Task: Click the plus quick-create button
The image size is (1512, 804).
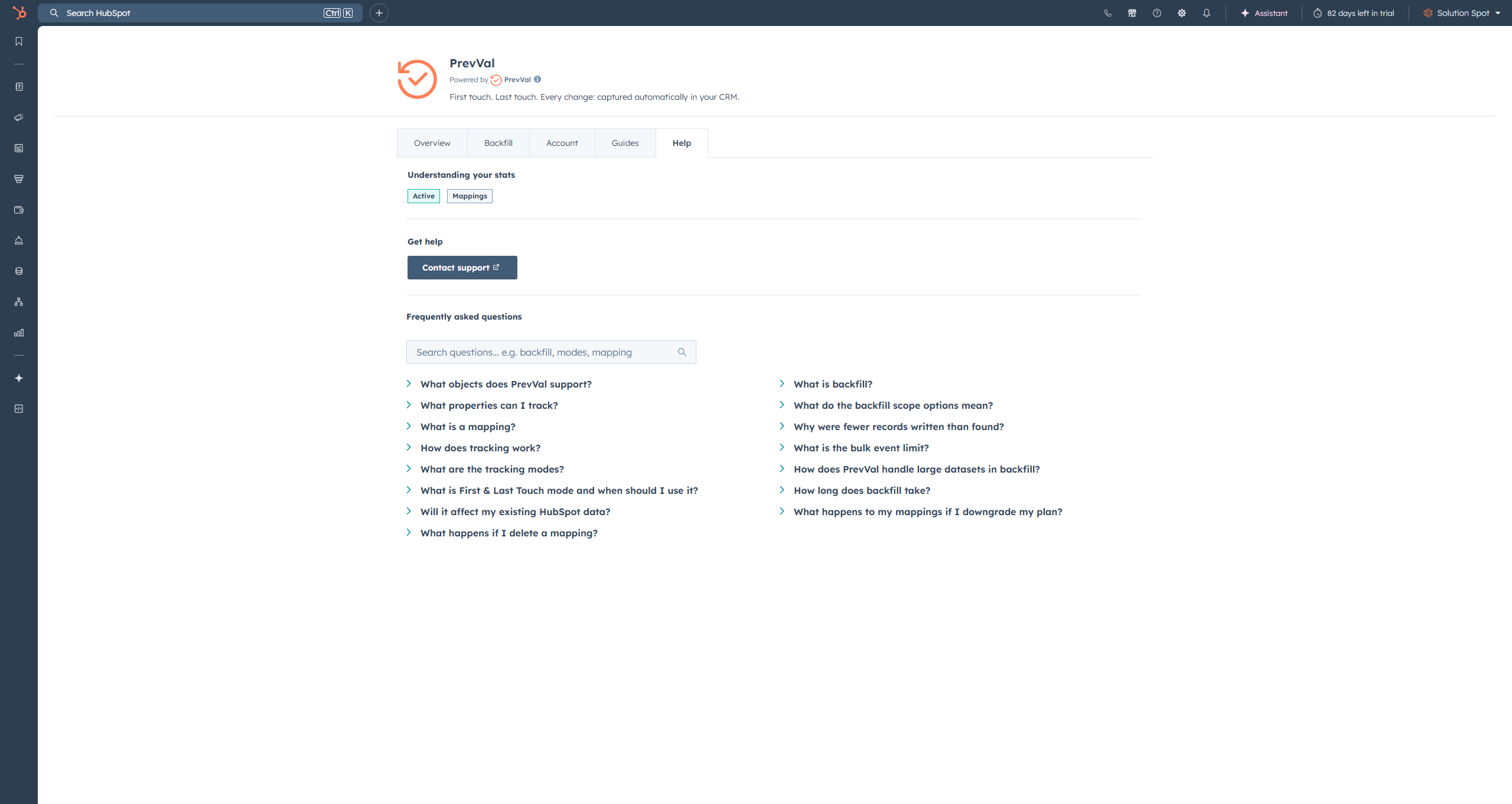Action: (x=379, y=13)
